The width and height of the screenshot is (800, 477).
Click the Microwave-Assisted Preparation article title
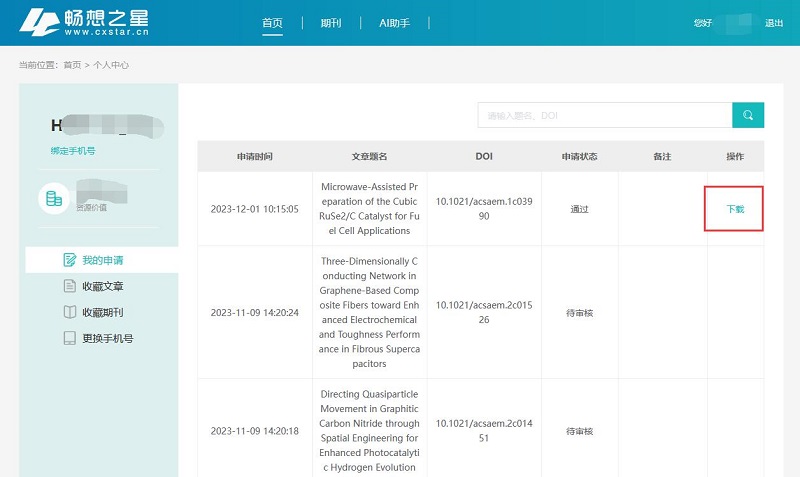(369, 209)
